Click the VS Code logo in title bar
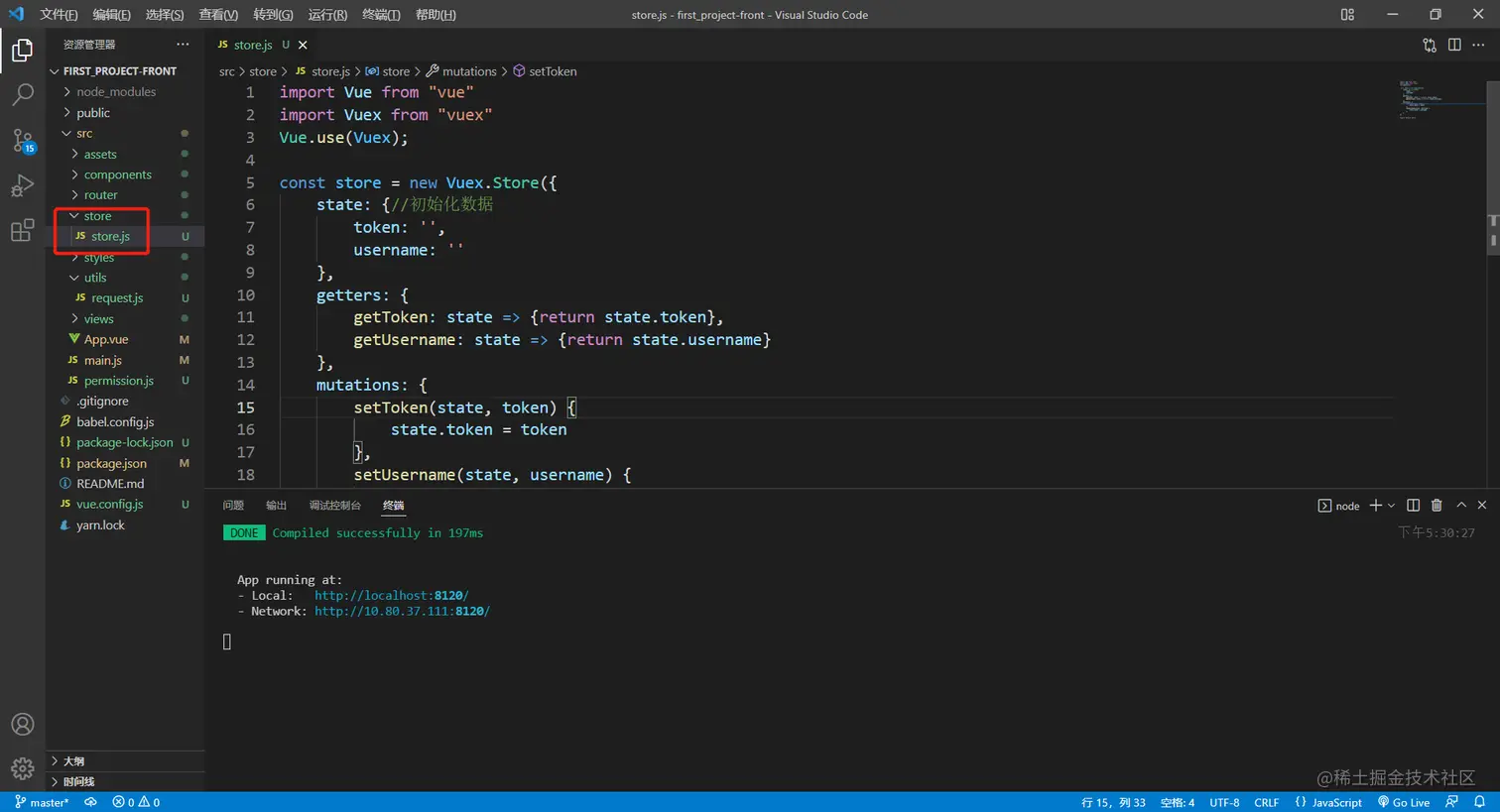The width and height of the screenshot is (1500, 812). pos(16,15)
